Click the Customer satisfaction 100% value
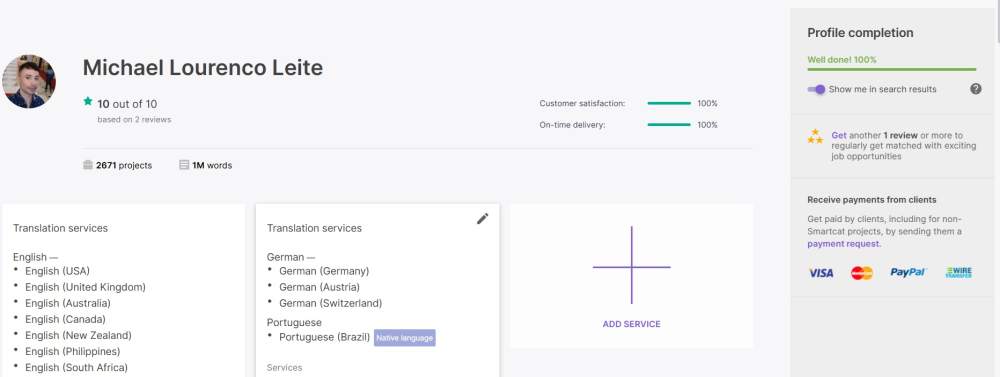The height and width of the screenshot is (377, 1000). (x=707, y=103)
